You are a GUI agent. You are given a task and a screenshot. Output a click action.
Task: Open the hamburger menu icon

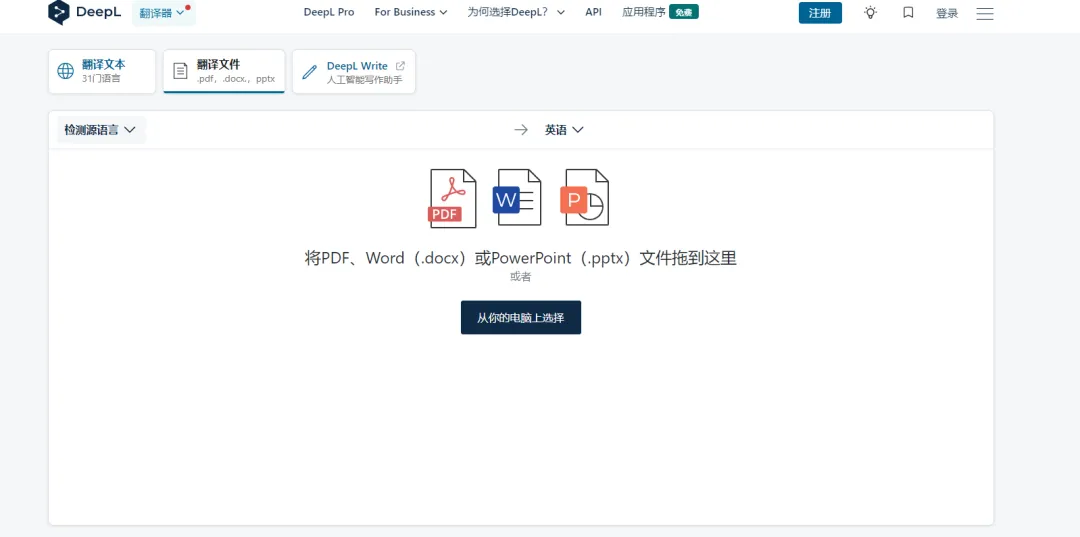pyautogui.click(x=985, y=13)
